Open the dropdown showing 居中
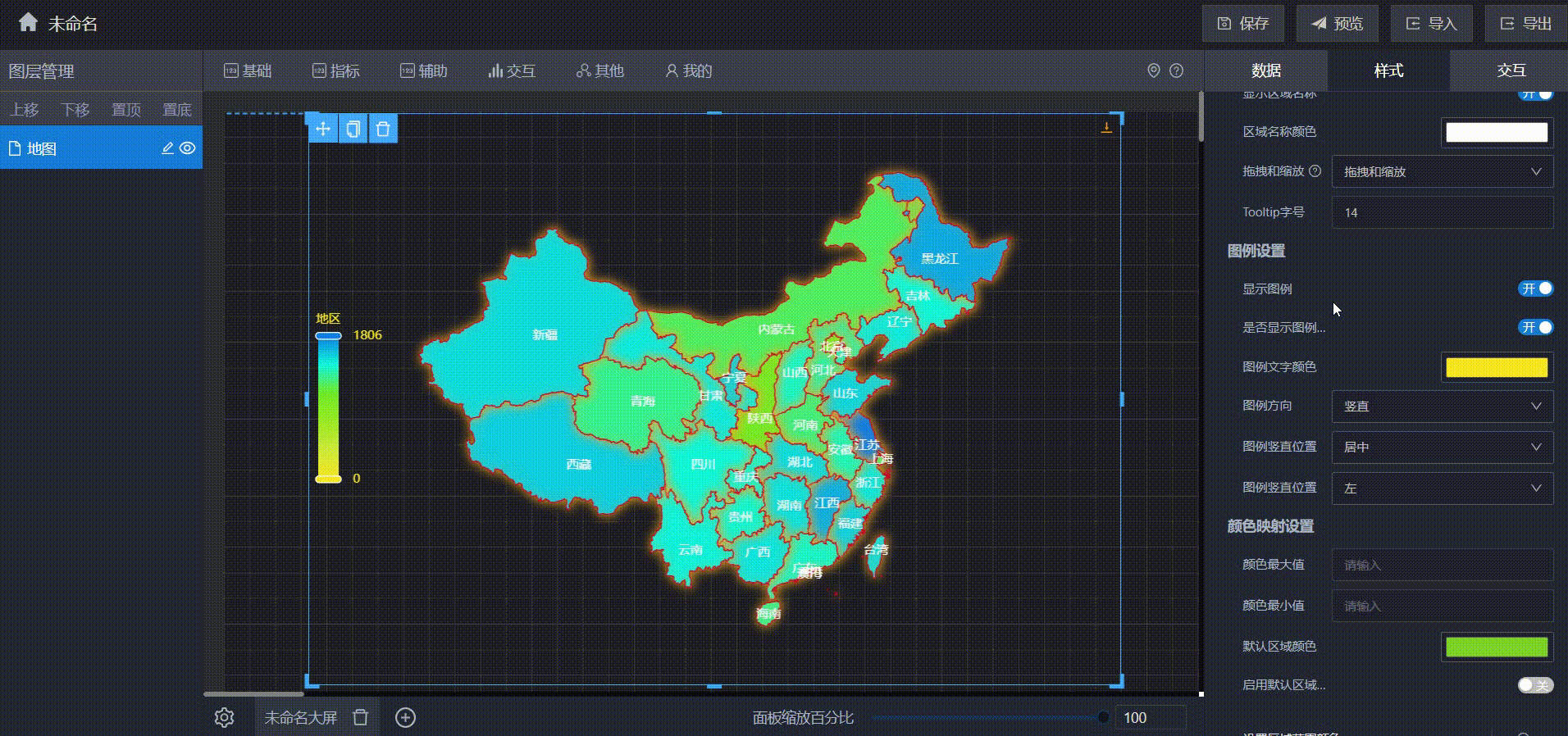 tap(1443, 448)
